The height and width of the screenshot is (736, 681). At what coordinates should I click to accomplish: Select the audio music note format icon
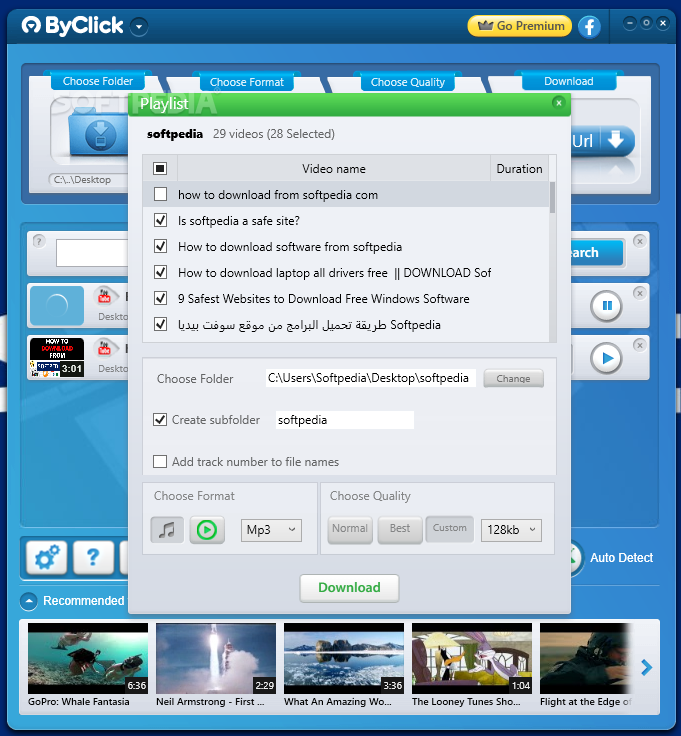pos(167,530)
